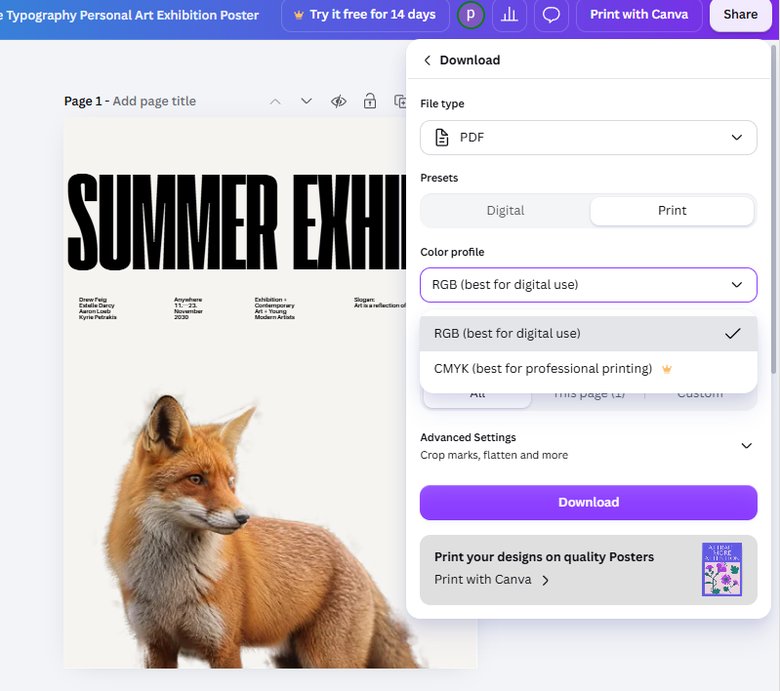The image size is (780, 691).
Task: Move page down with the down chevron
Action: click(x=306, y=101)
